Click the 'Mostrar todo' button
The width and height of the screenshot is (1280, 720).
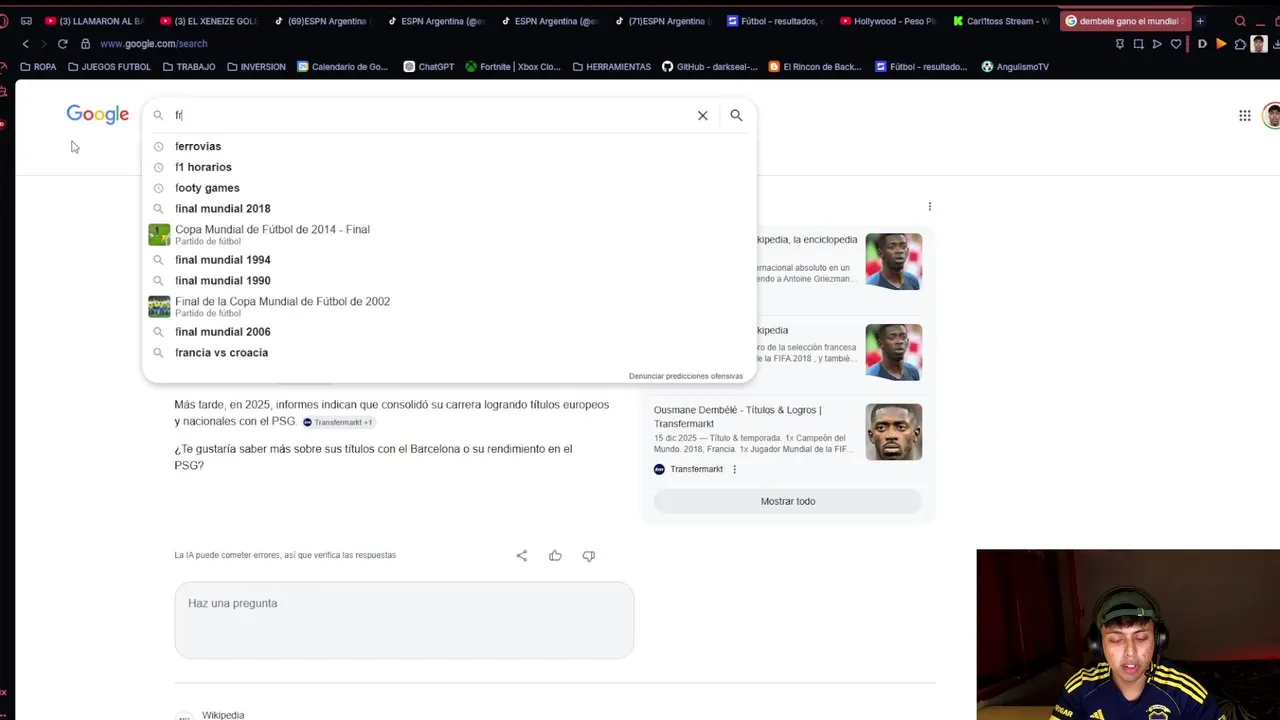pos(788,501)
